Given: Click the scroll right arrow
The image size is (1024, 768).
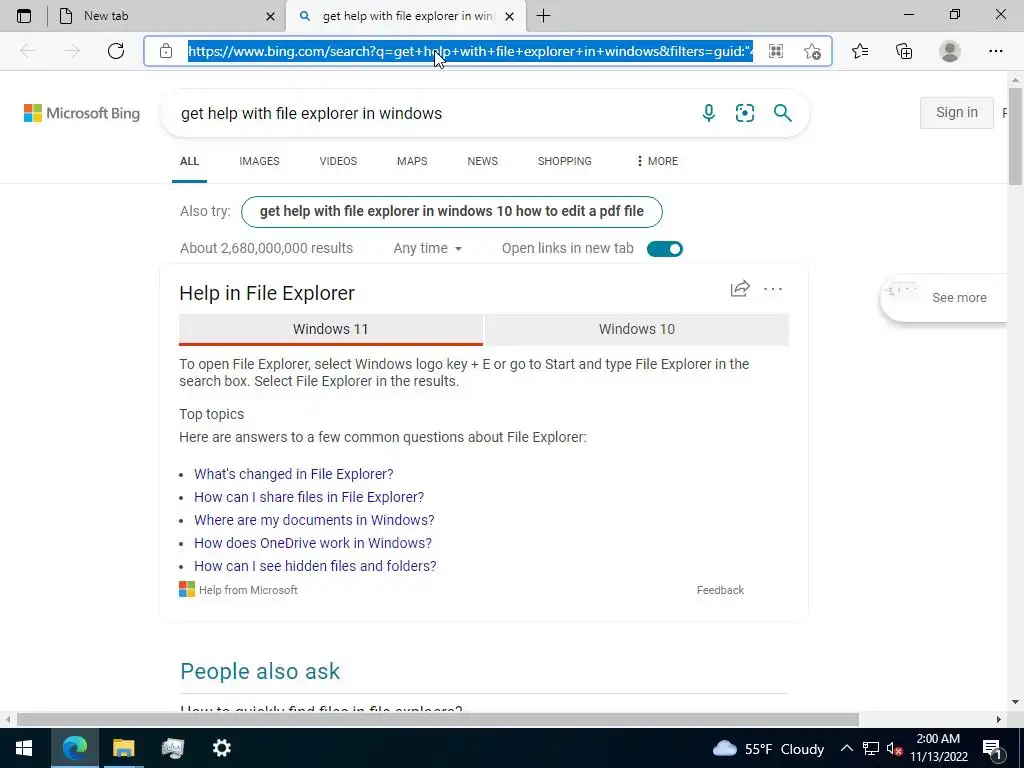Looking at the screenshot, I should pyautogui.click(x=999, y=719).
